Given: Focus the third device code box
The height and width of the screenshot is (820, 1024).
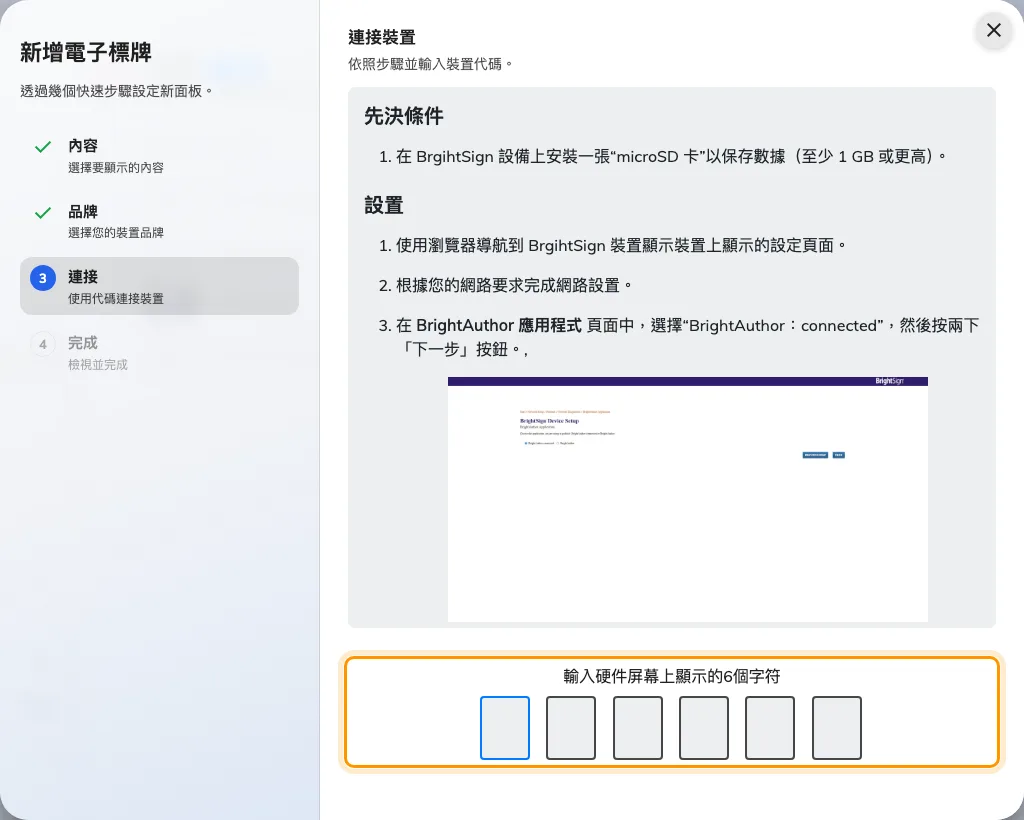Looking at the screenshot, I should (x=637, y=728).
